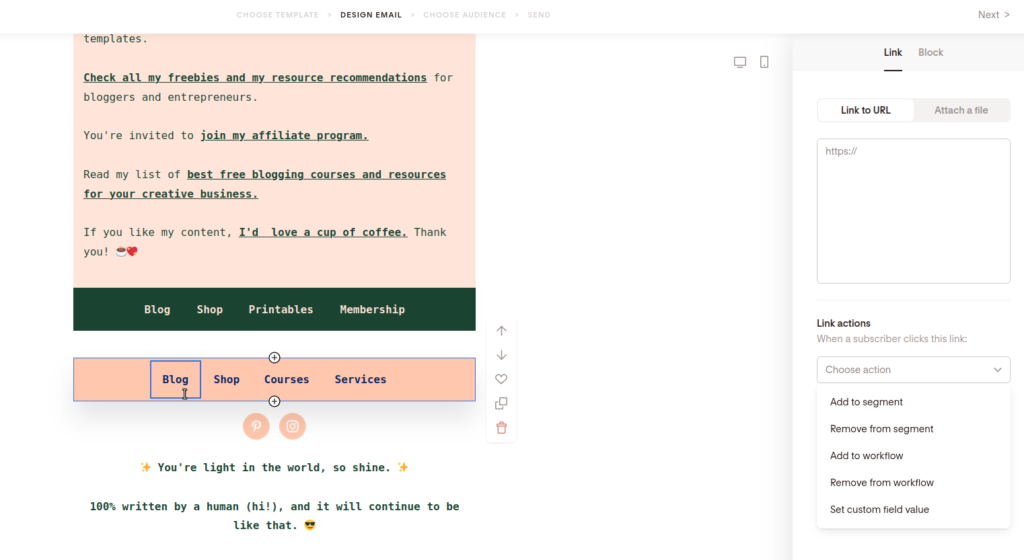This screenshot has height=560, width=1024.
Task: Click 'I'd love a cup of coffee' link
Action: point(323,232)
